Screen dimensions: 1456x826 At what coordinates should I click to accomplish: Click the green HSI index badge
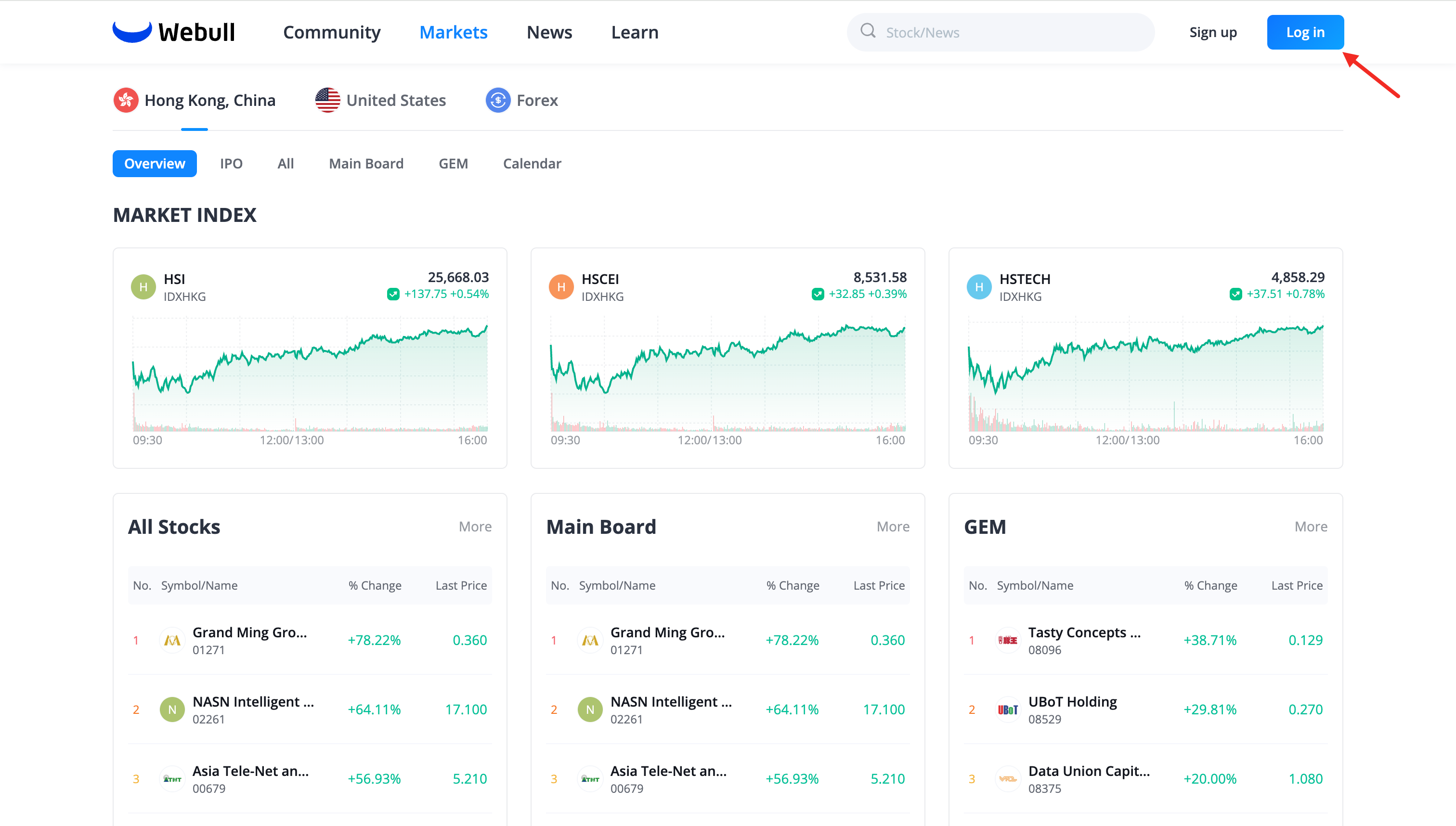point(143,287)
